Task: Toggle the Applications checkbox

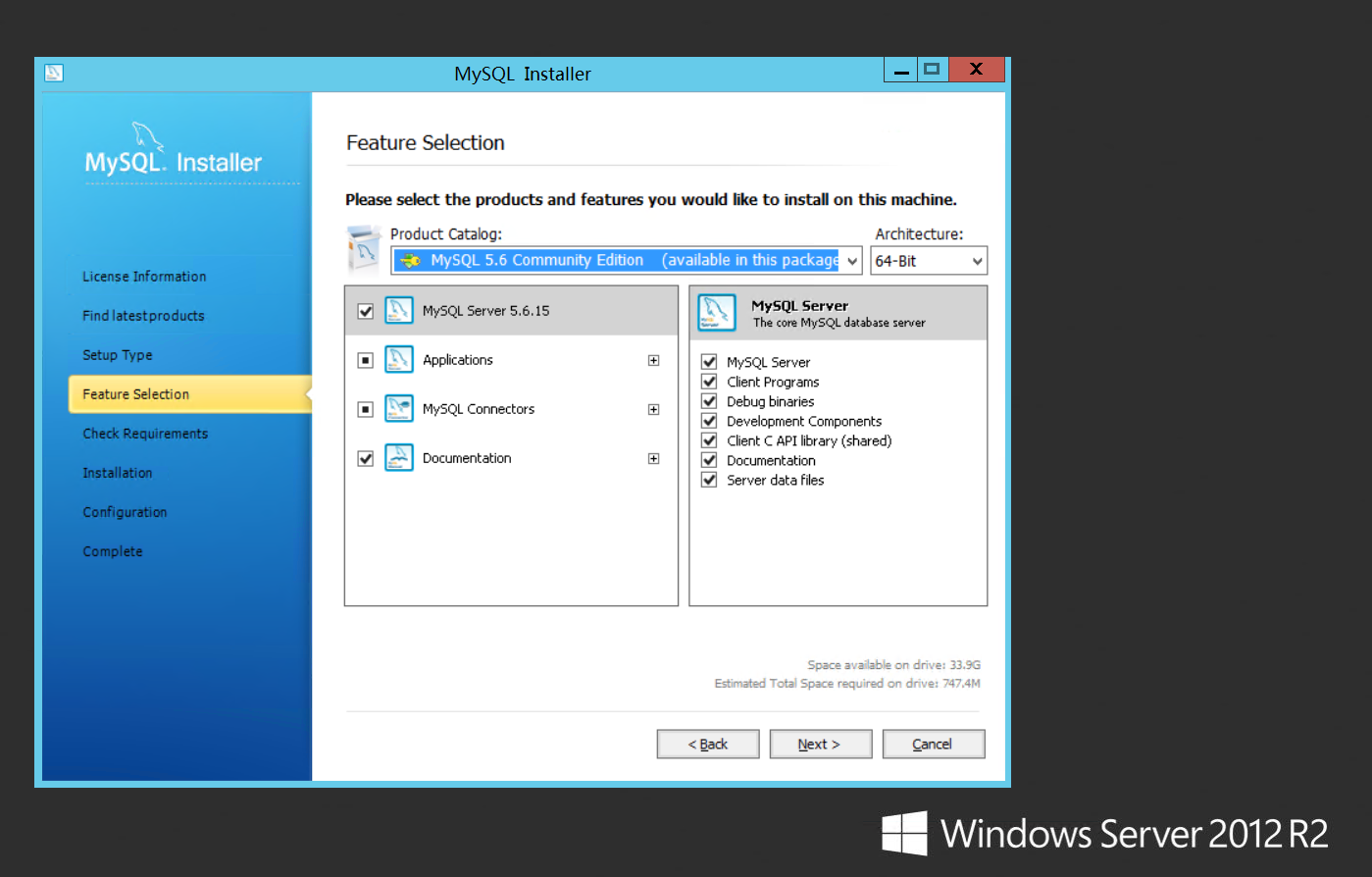Action: click(x=366, y=360)
